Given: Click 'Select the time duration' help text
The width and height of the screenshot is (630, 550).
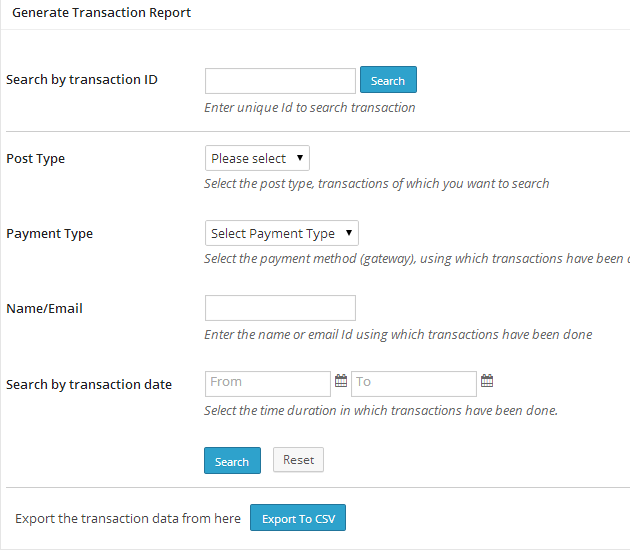Looking at the screenshot, I should tap(381, 411).
